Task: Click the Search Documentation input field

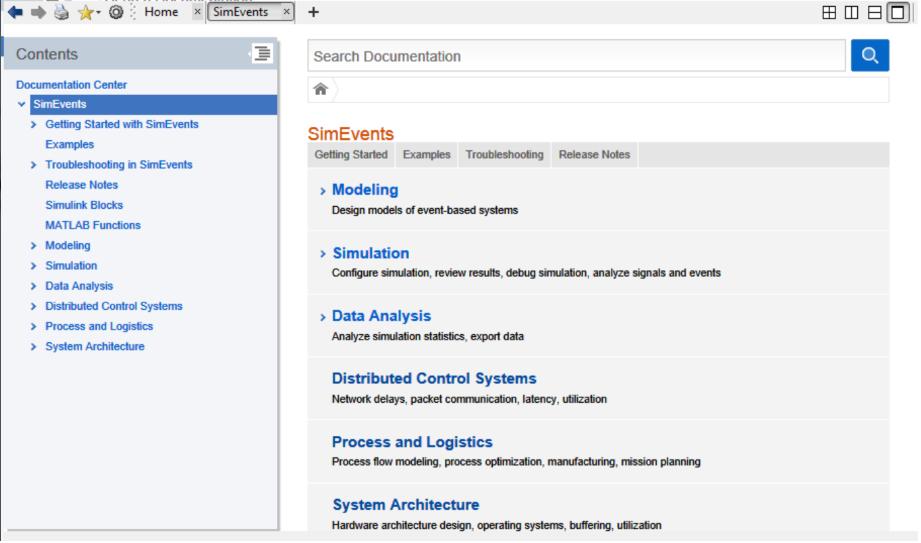Action: click(576, 56)
